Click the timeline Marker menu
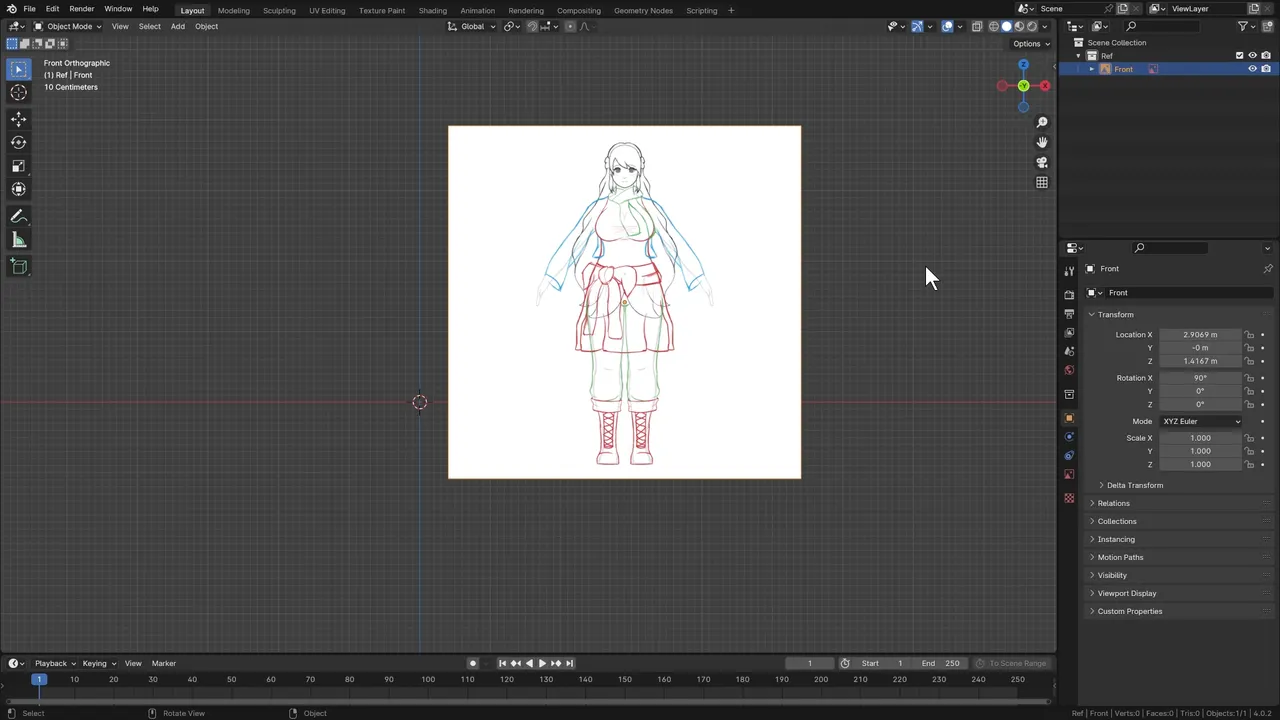 (x=164, y=663)
